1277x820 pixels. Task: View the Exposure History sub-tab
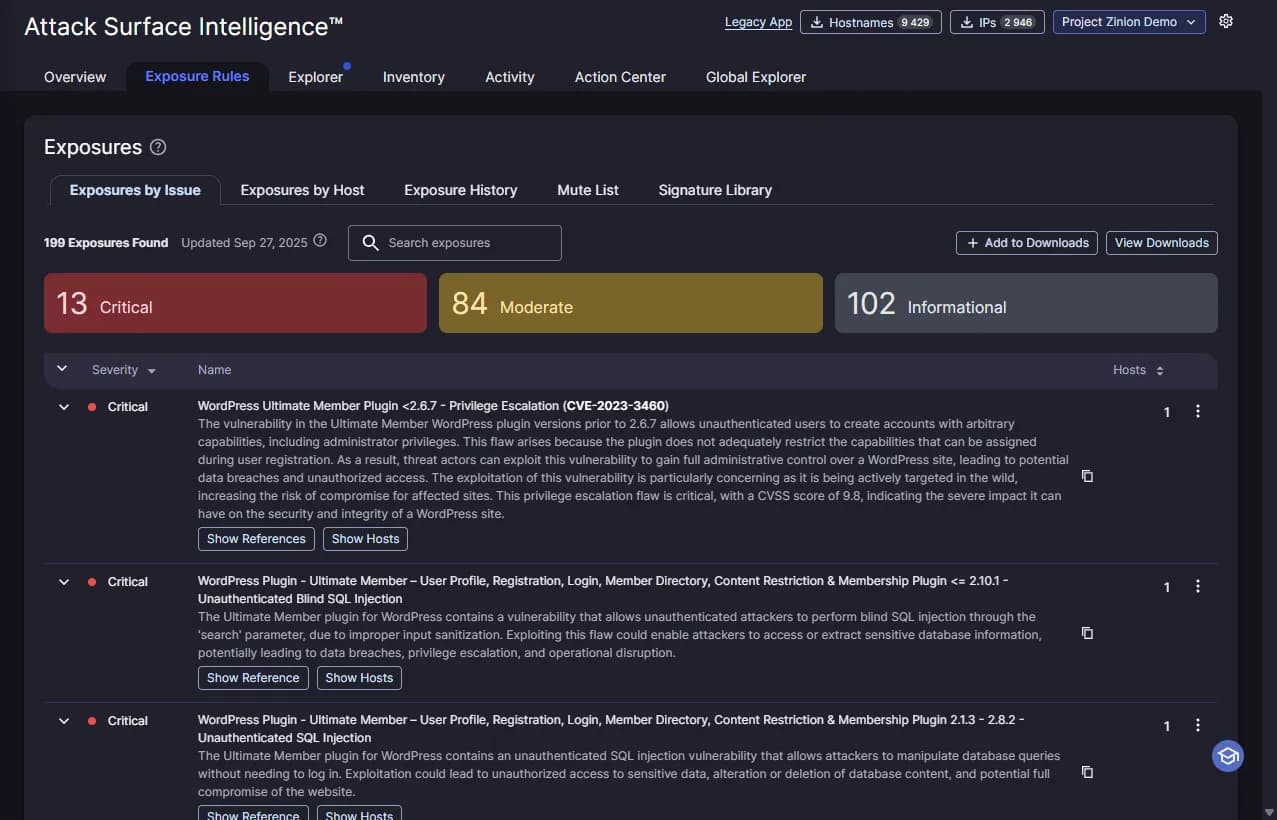(x=461, y=190)
